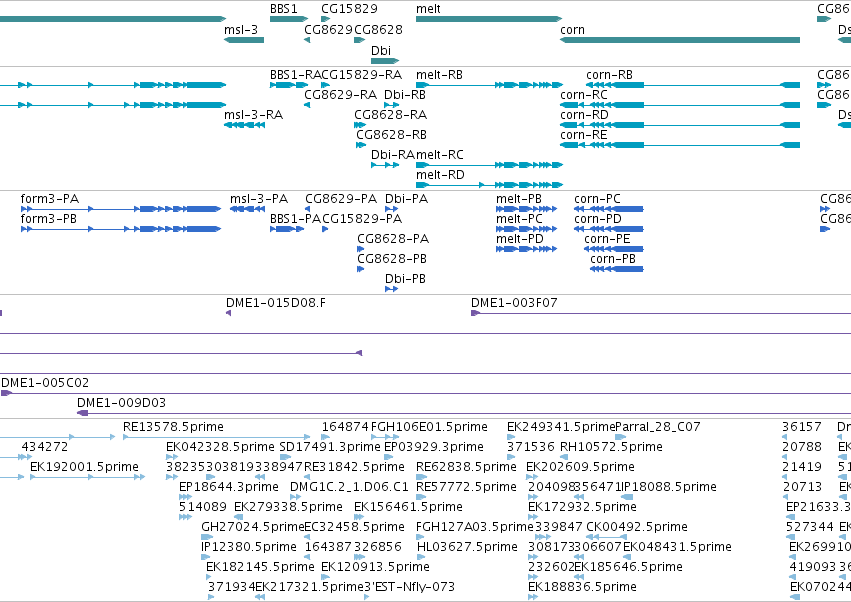The height and width of the screenshot is (602, 851).
Task: Select the HL03627.5prime EST label
Action: pos(467,547)
